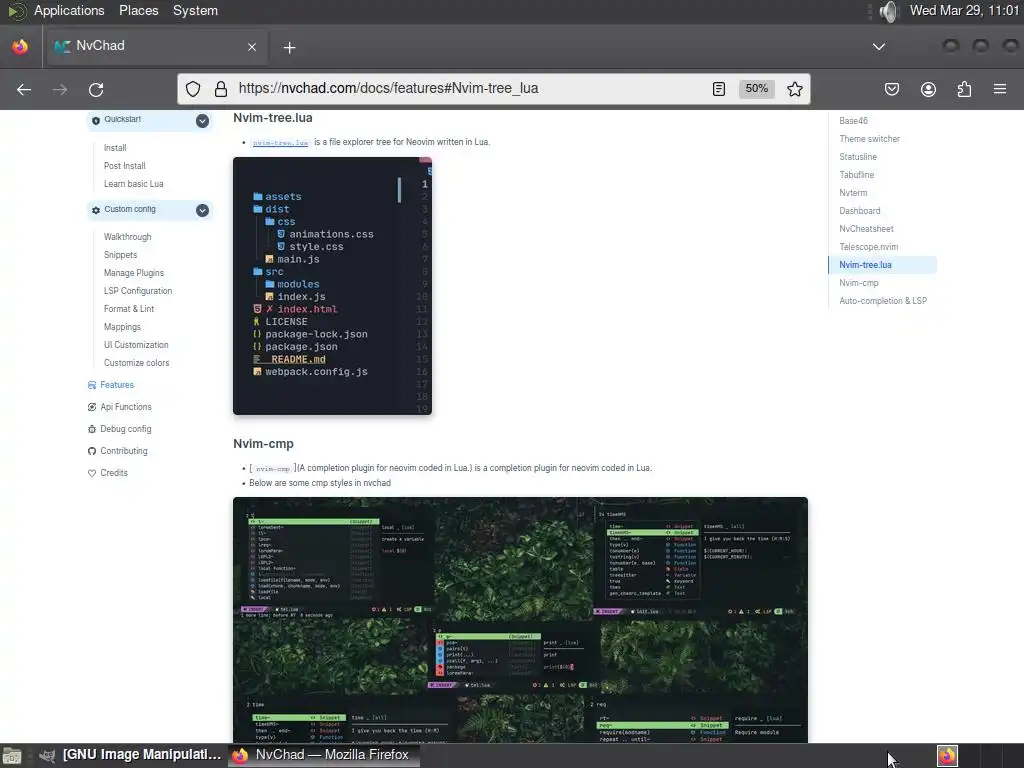Image resolution: width=1024 pixels, height=768 pixels.
Task: Select the NvChad browser tab
Action: pos(155,46)
